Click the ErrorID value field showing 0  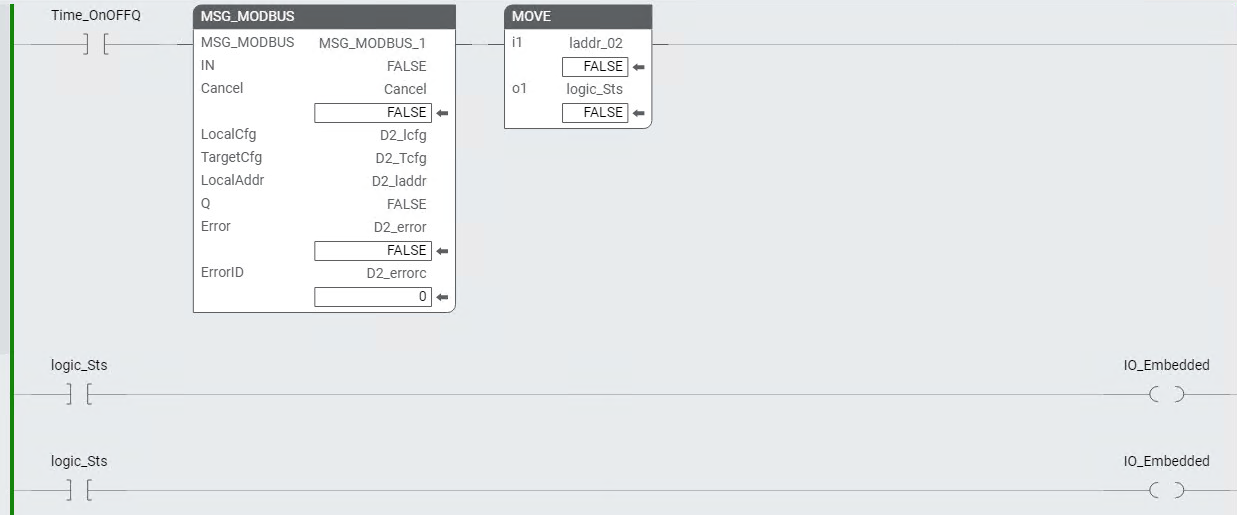pos(373,297)
